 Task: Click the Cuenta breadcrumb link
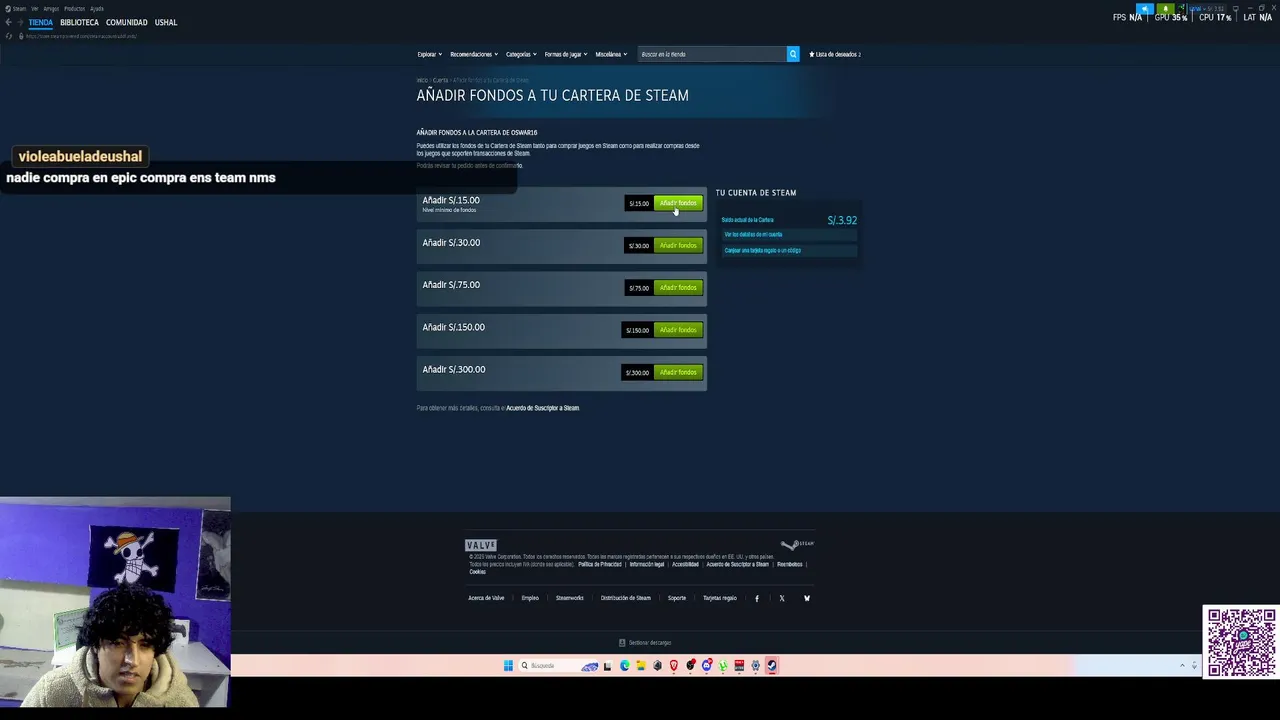pos(440,80)
